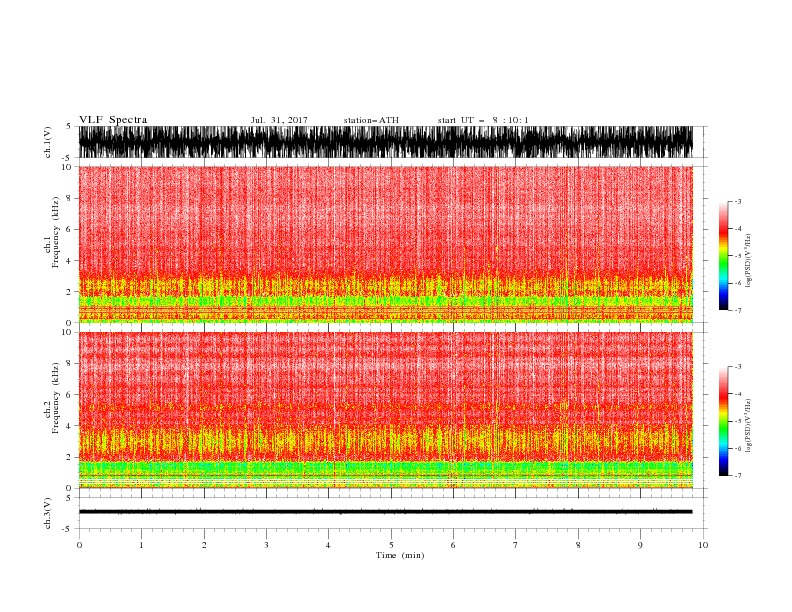
Task: Select the "start UT = 8:10:1" text
Action: [483, 120]
